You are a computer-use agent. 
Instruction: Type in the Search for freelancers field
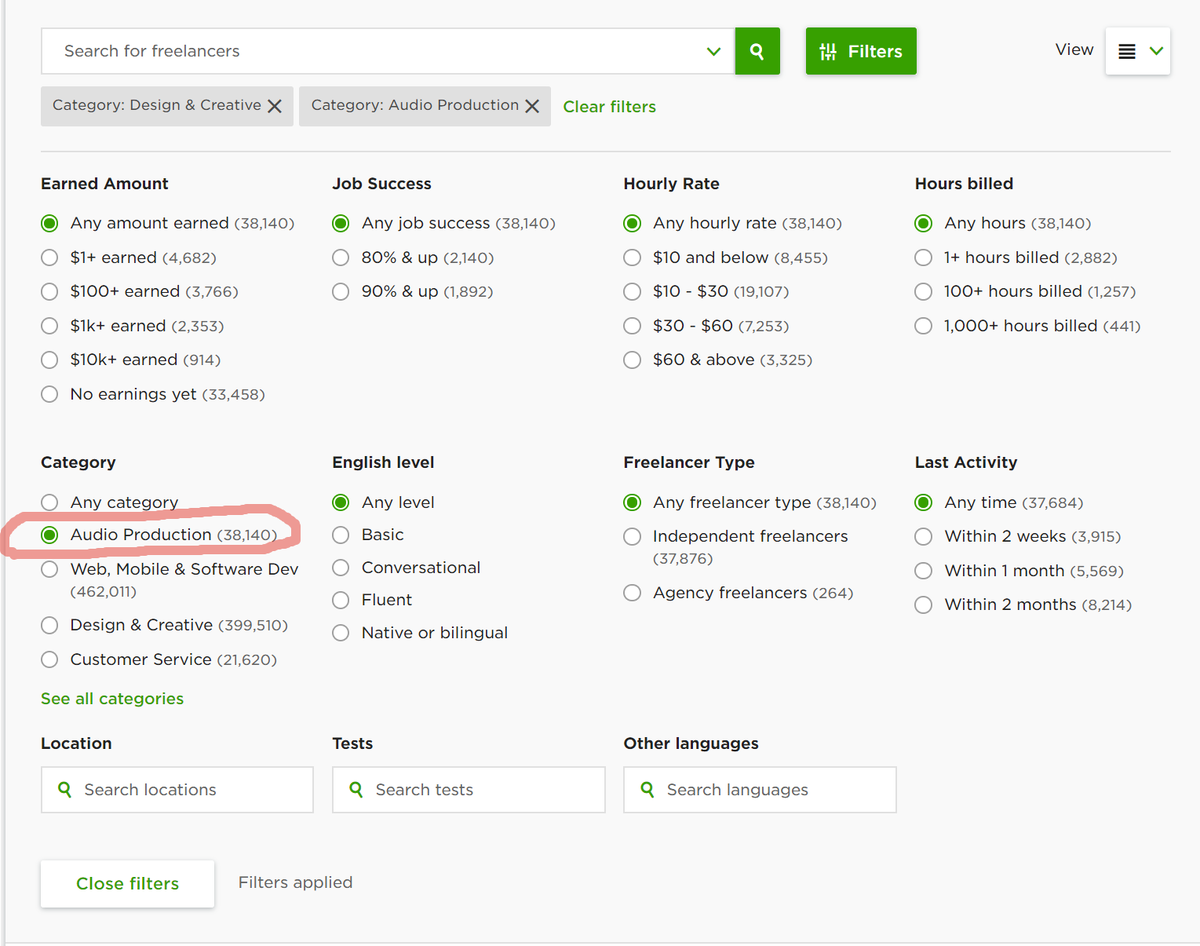[370, 51]
